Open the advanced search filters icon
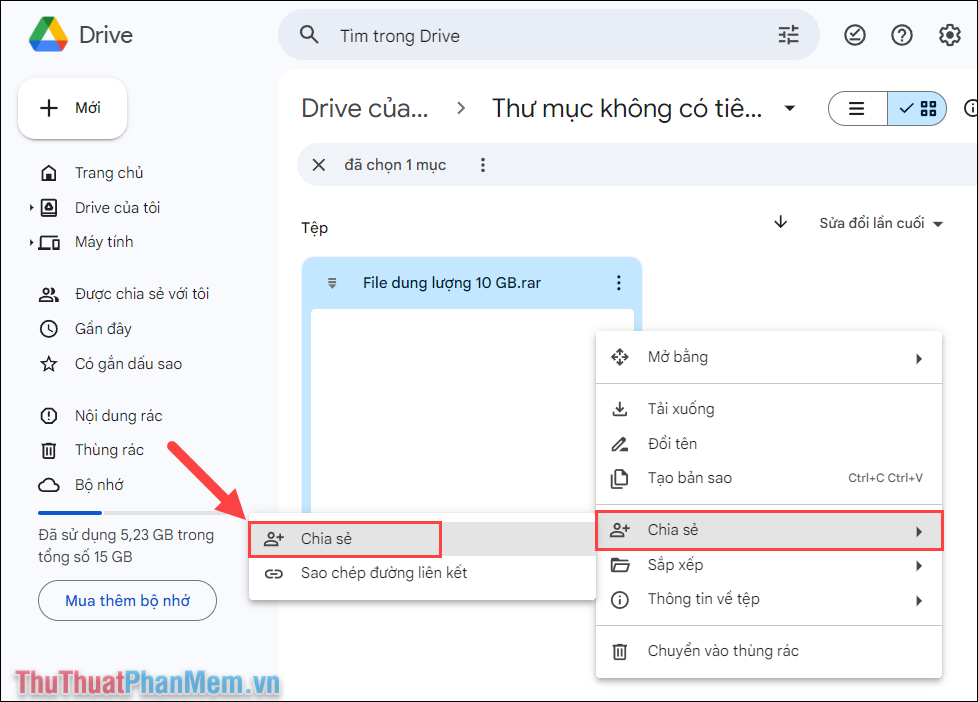Screen dimensions: 978x702 pyautogui.click(x=788, y=35)
